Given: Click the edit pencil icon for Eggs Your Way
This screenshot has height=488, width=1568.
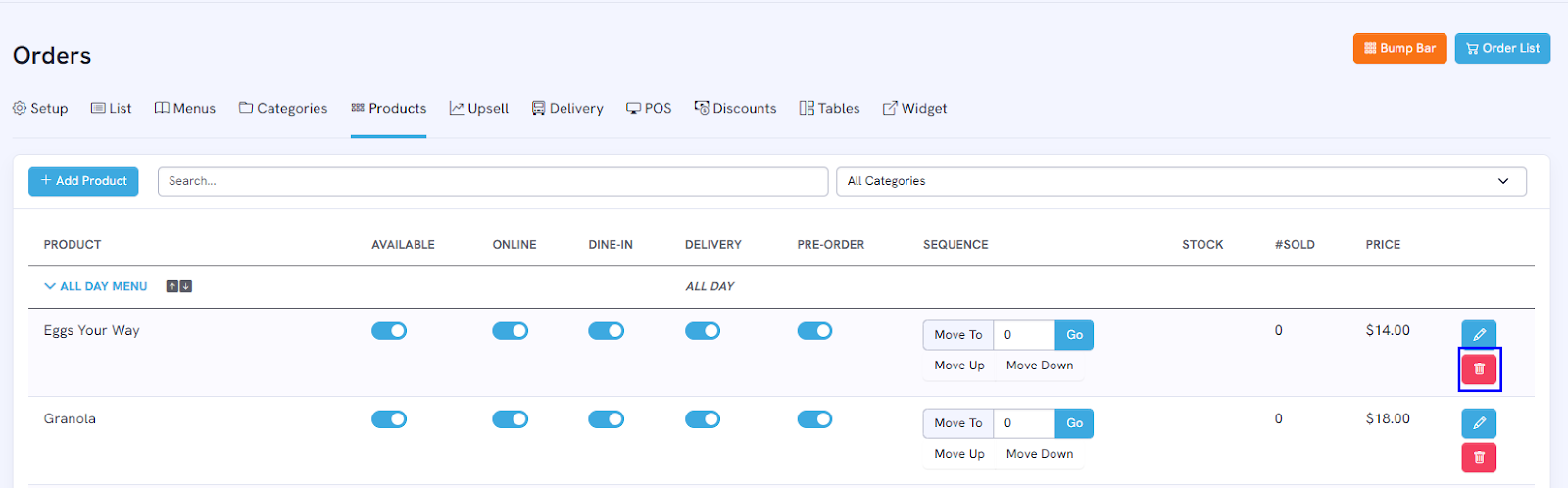Looking at the screenshot, I should 1479,335.
